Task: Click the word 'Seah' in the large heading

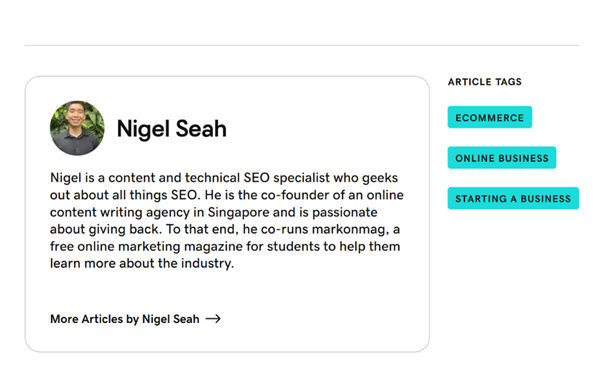Action: pyautogui.click(x=201, y=129)
